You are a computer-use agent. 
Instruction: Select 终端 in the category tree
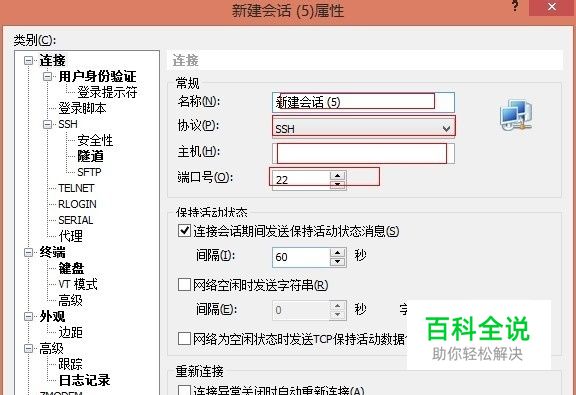point(52,252)
